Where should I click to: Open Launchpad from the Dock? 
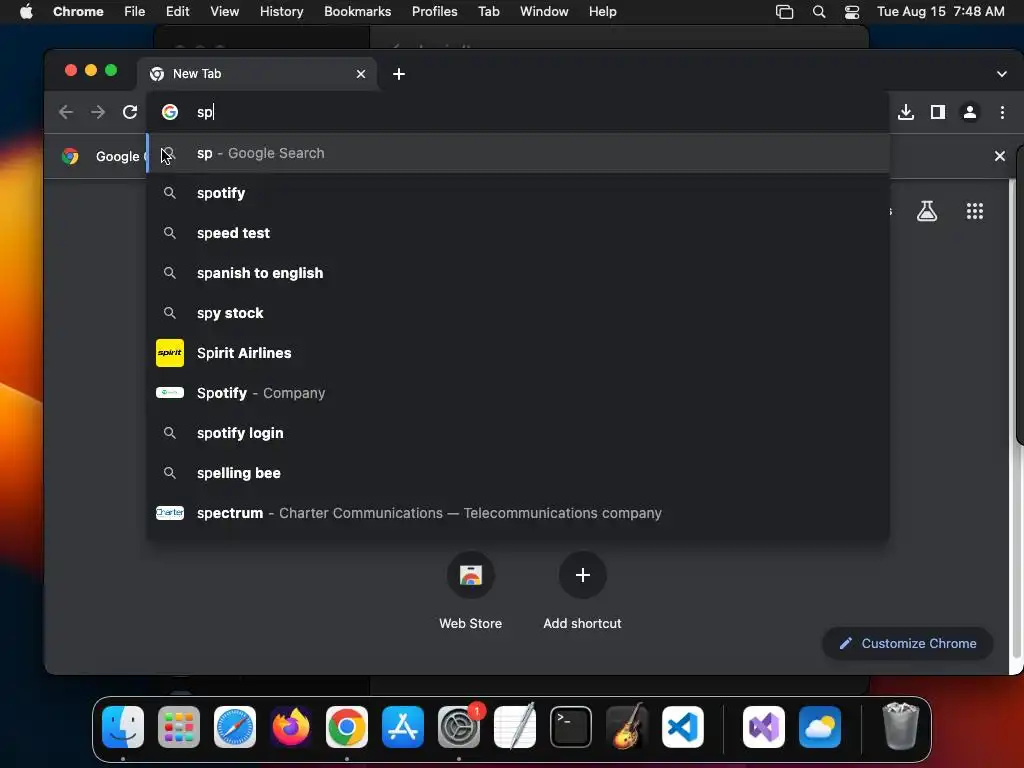[179, 727]
